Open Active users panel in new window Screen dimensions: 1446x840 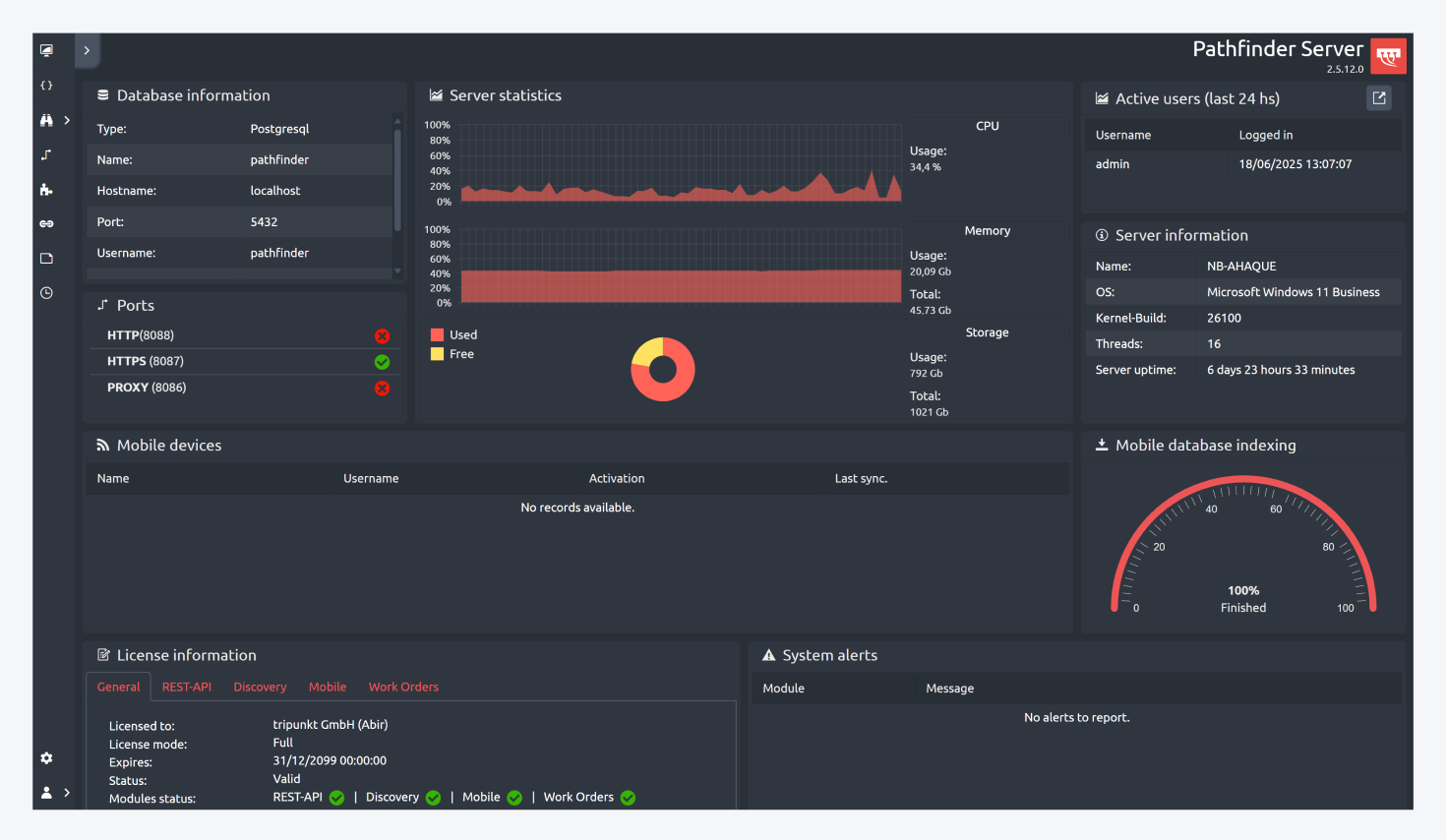tap(1379, 97)
